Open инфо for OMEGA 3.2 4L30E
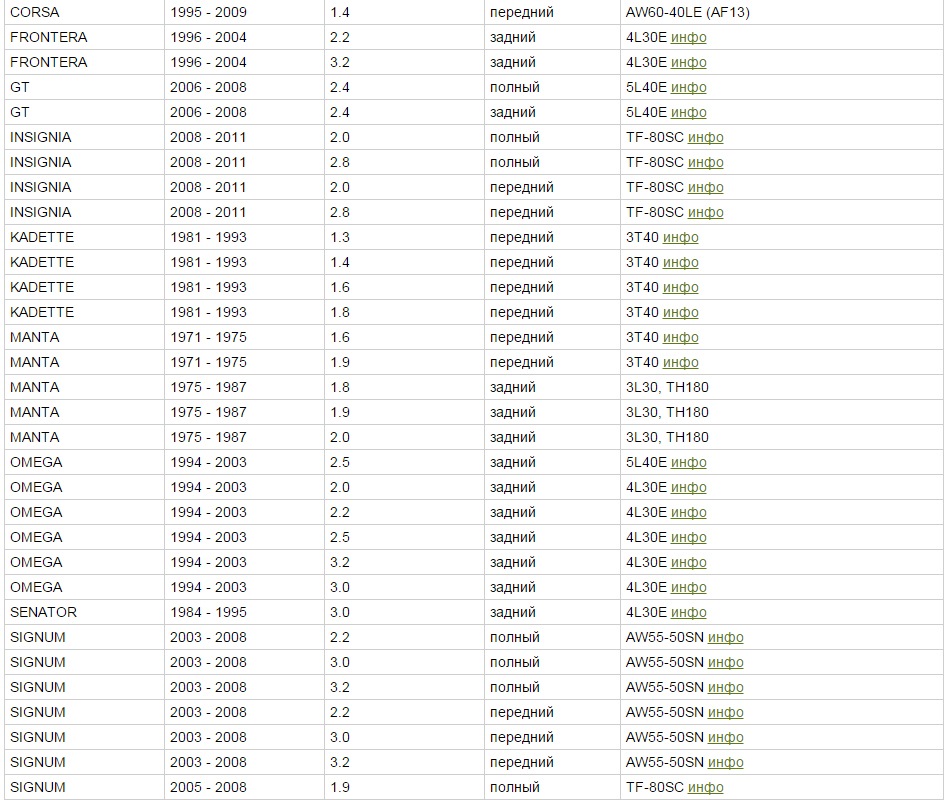950x800 pixels. click(x=688, y=562)
